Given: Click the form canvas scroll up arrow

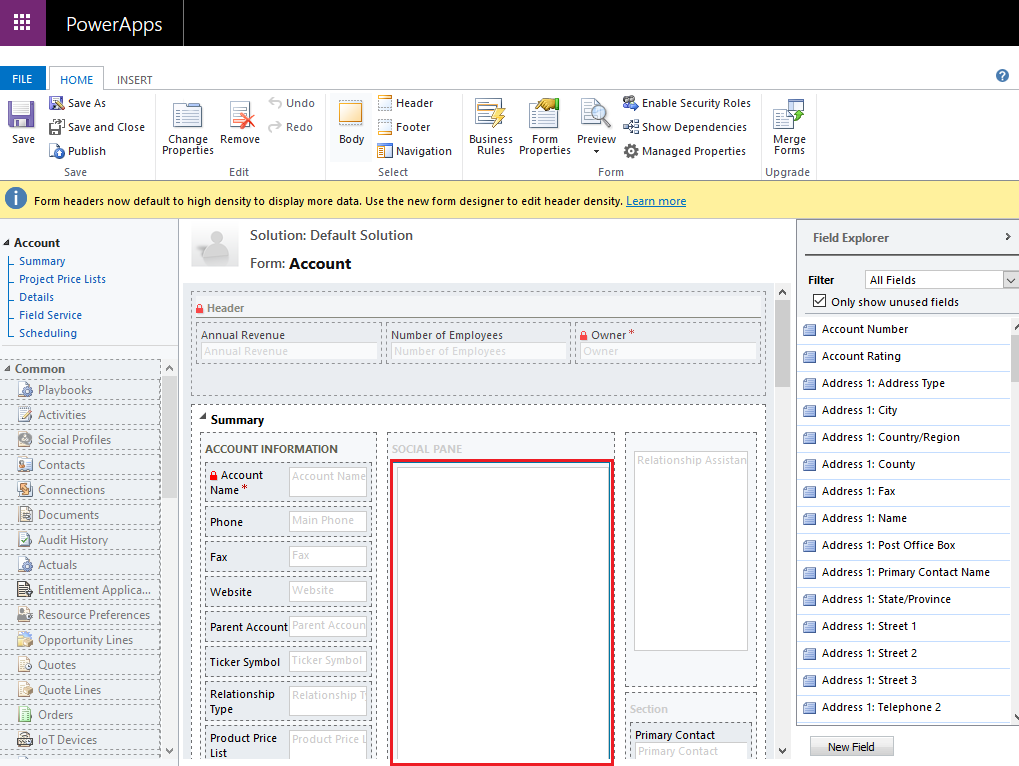Looking at the screenshot, I should (782, 292).
